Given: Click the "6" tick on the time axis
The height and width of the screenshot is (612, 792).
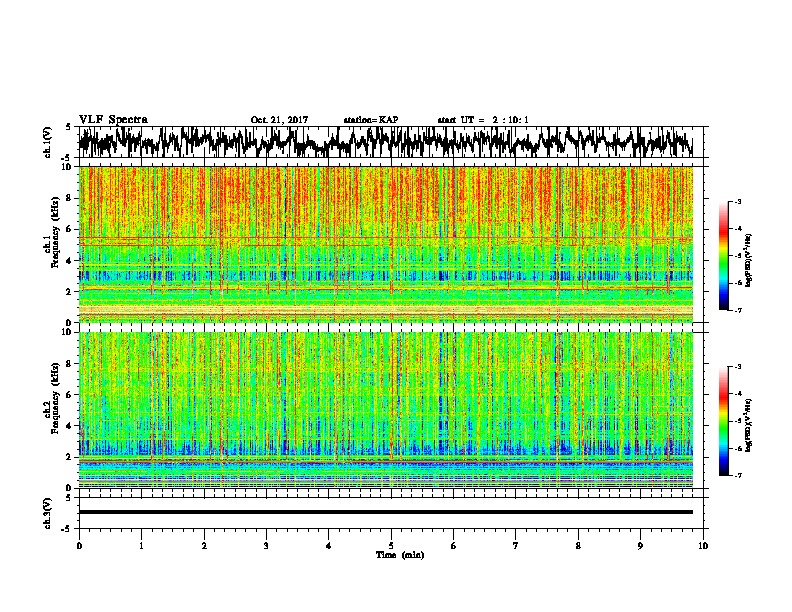Looking at the screenshot, I should tap(454, 545).
